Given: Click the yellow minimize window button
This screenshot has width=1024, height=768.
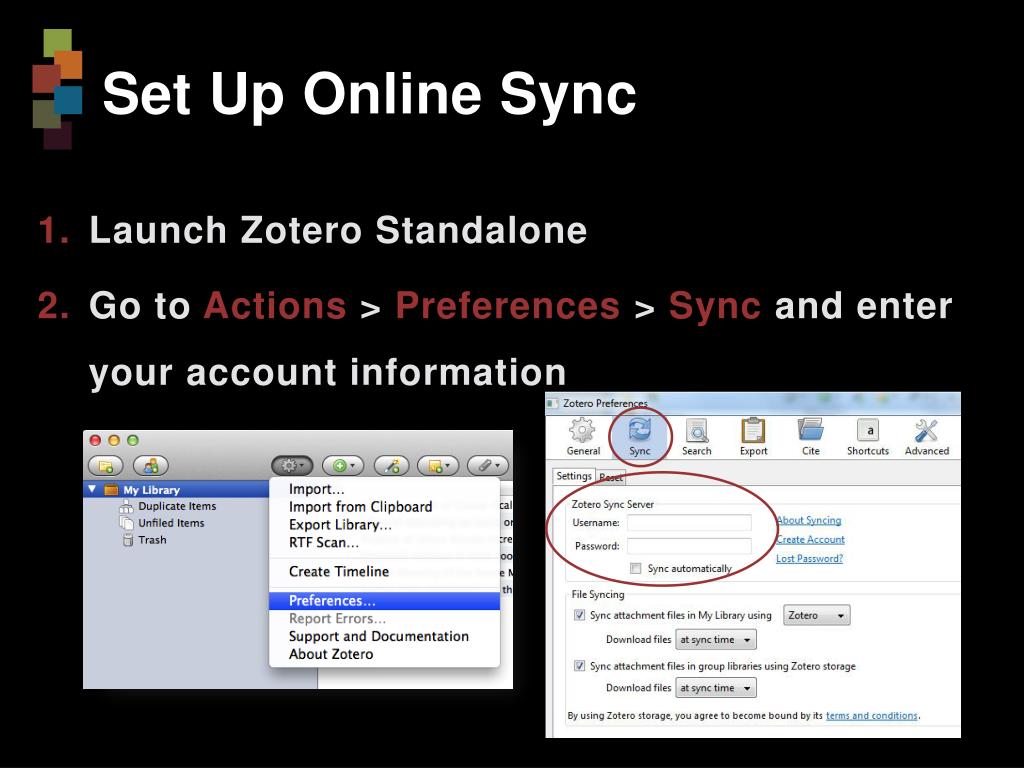Looking at the screenshot, I should [x=114, y=441].
